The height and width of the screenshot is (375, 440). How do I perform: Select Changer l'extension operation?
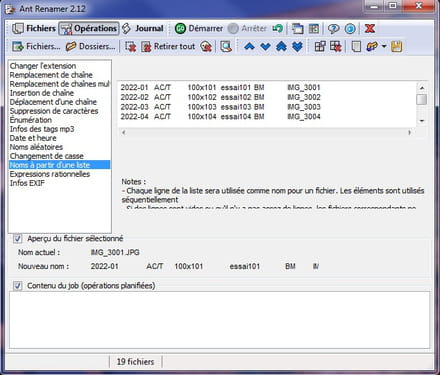tap(43, 66)
